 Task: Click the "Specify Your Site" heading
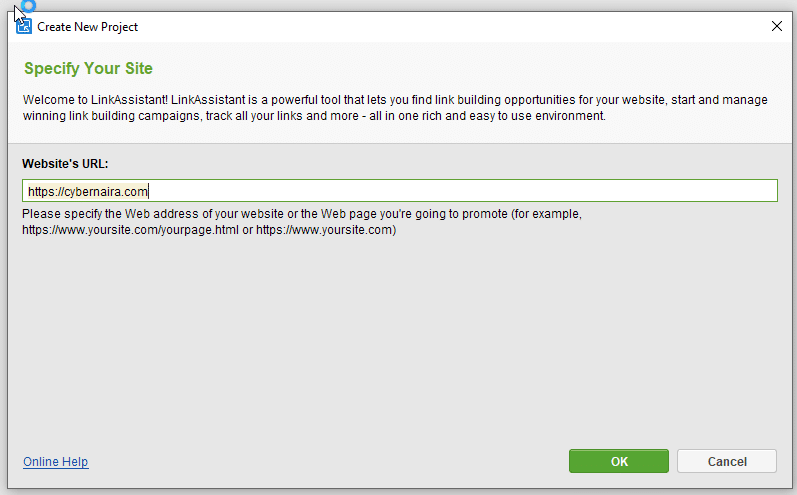(88, 69)
